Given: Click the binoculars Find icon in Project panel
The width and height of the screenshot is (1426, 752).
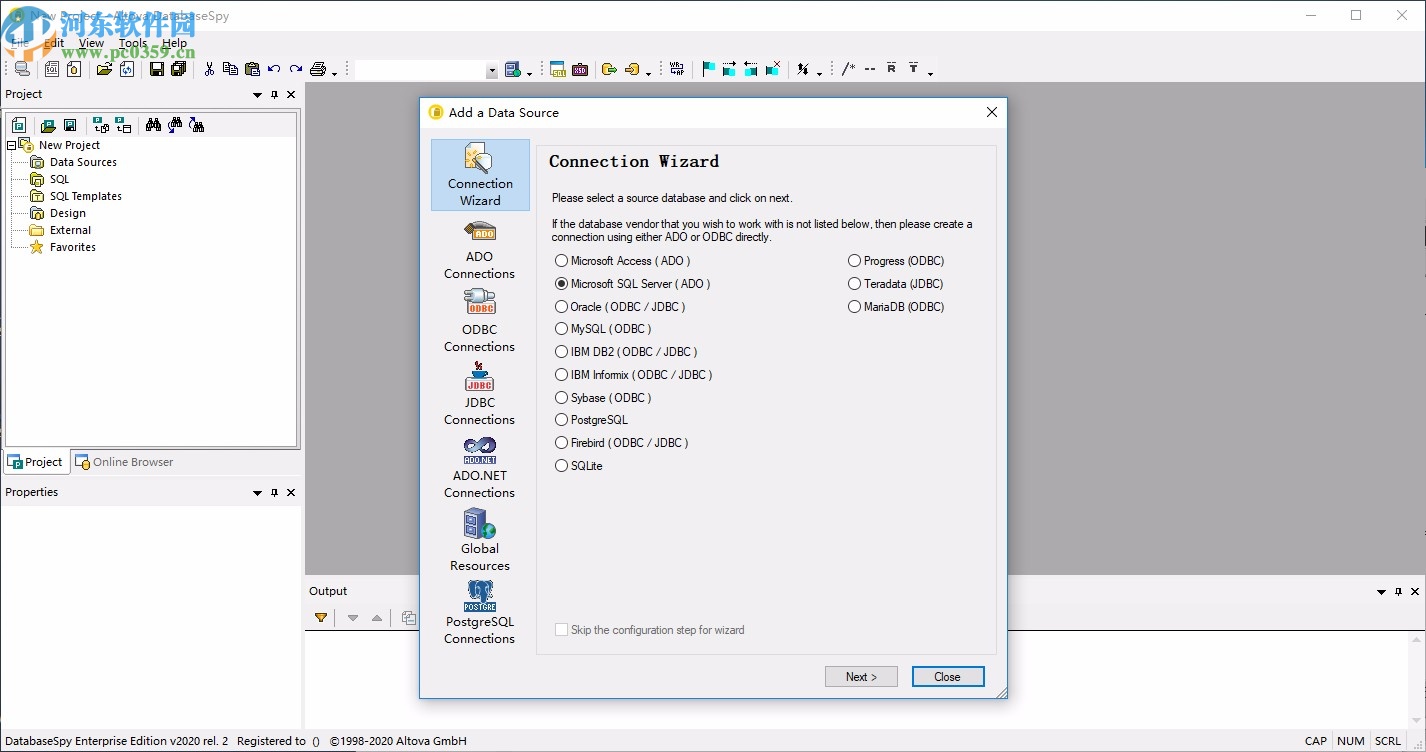Looking at the screenshot, I should 153,125.
